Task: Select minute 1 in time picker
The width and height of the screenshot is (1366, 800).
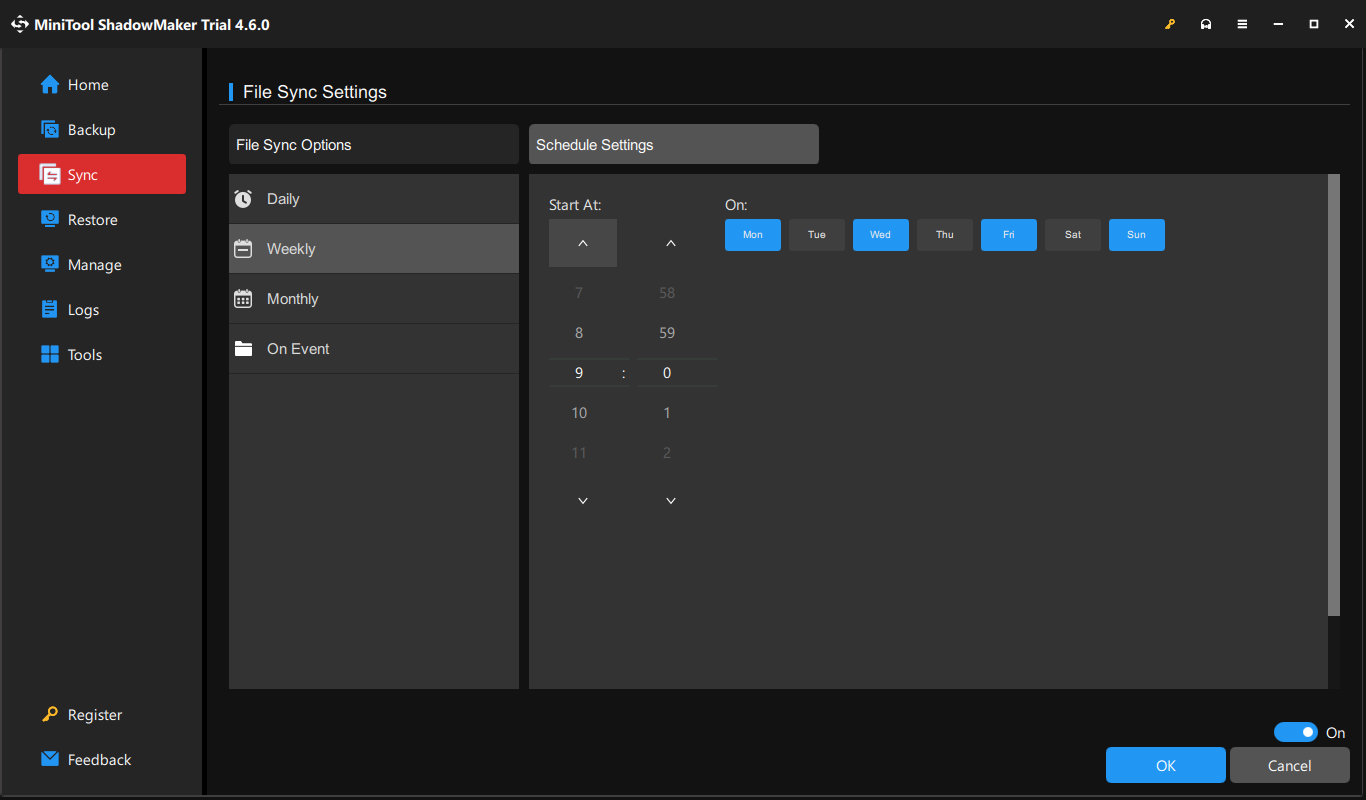Action: tap(667, 413)
